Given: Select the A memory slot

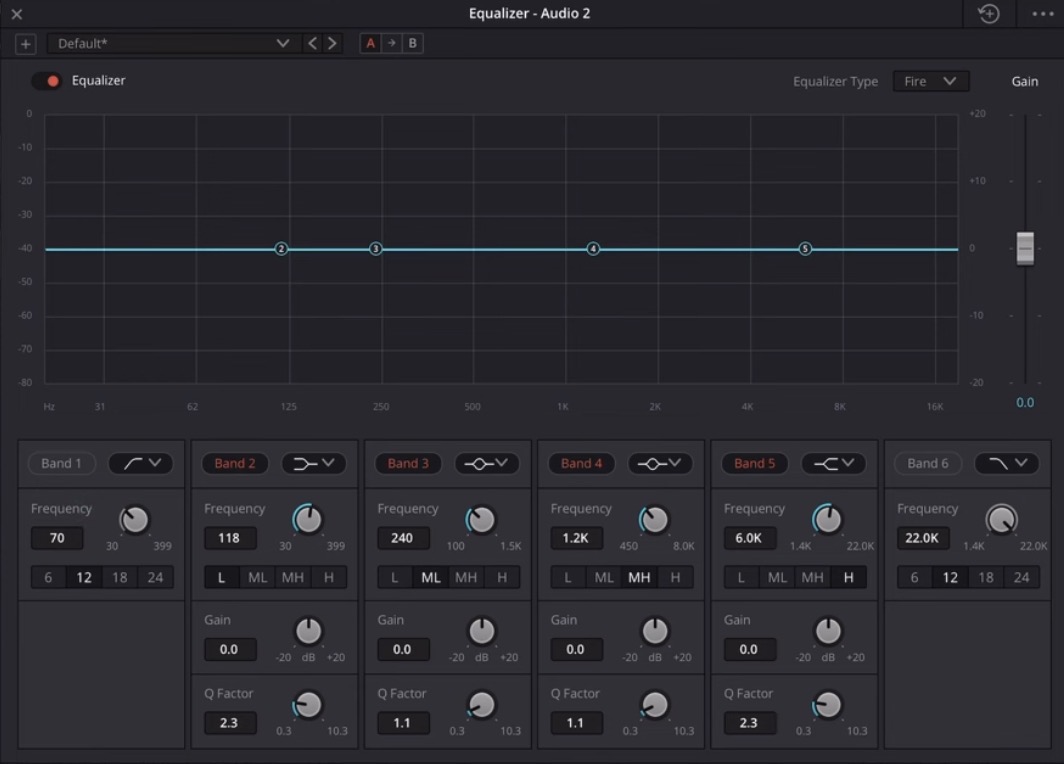Looking at the screenshot, I should (x=370, y=43).
